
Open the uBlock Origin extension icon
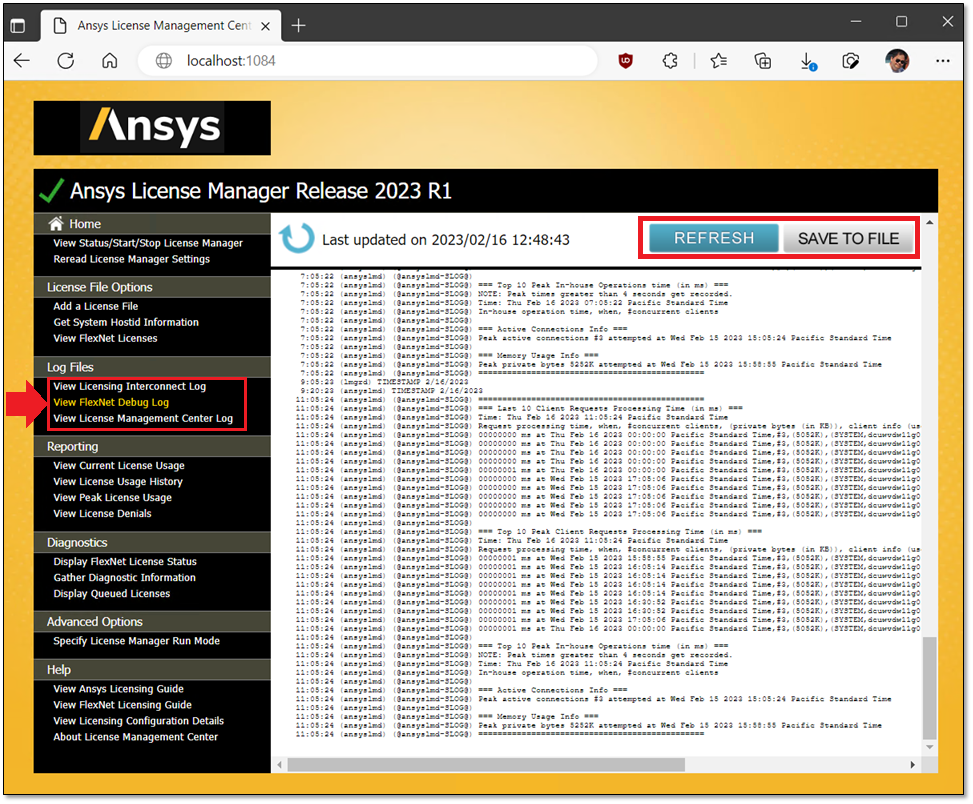coord(626,61)
